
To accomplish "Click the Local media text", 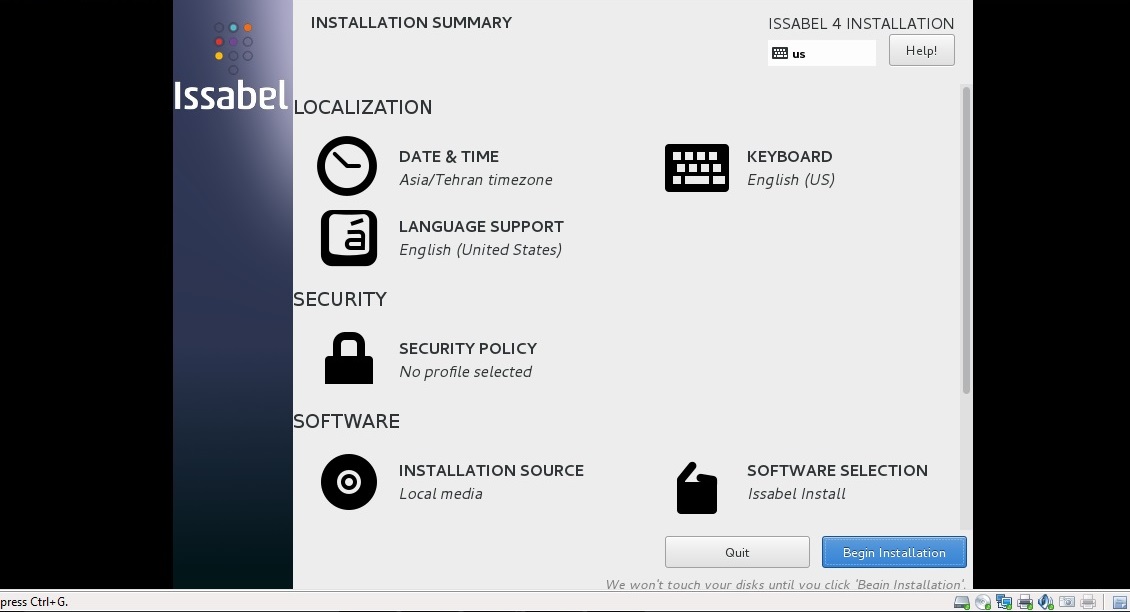I will pos(441,494).
